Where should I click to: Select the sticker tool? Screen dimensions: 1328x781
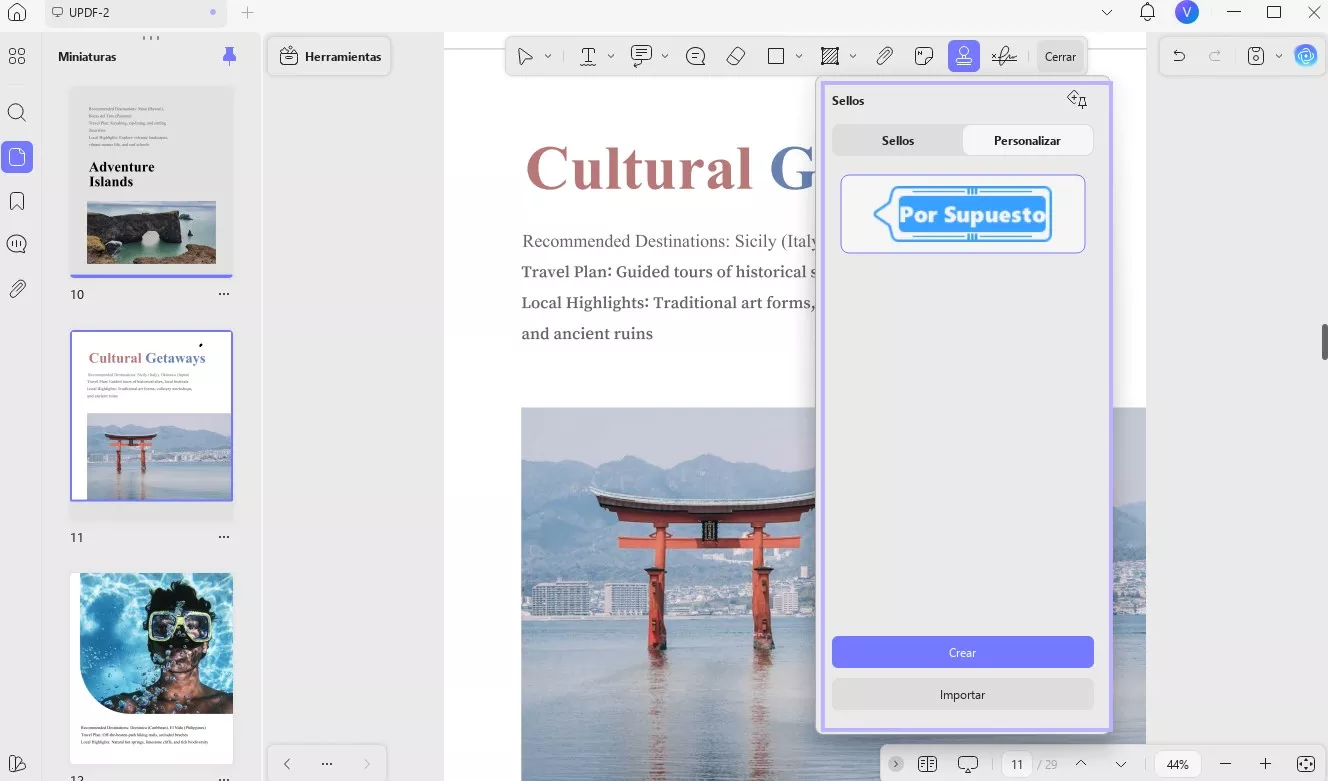924,57
